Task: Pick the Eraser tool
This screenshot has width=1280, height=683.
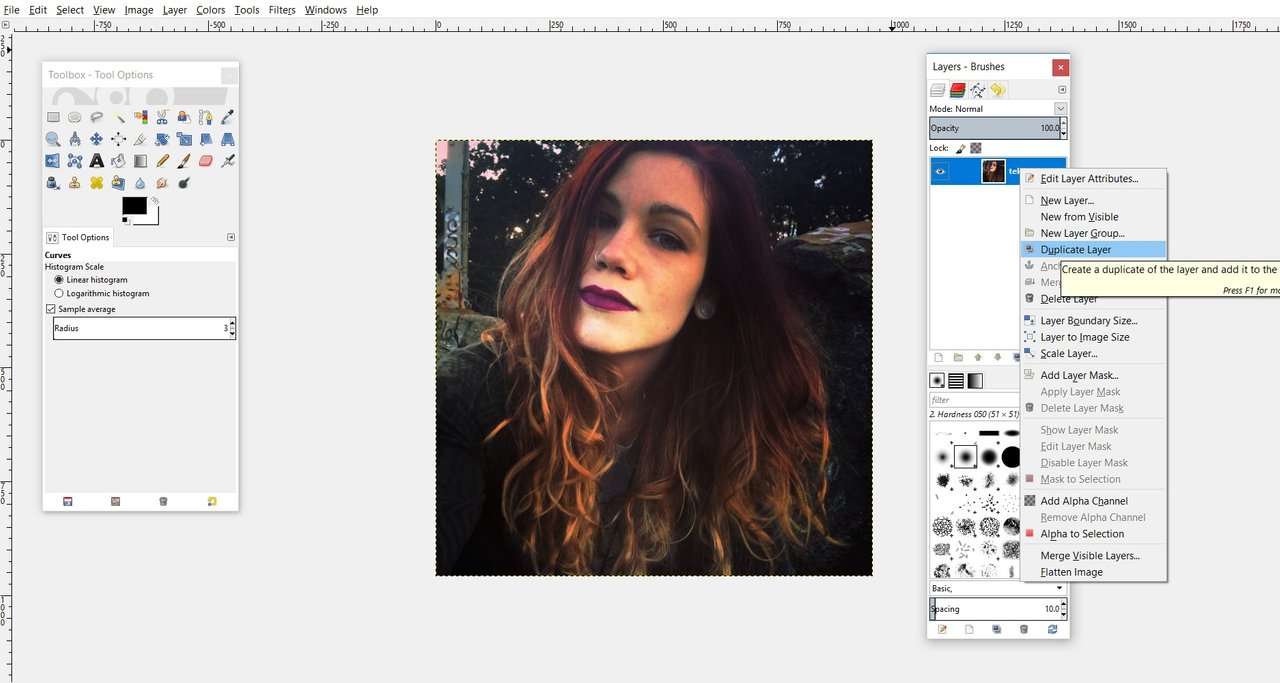Action: (x=206, y=160)
